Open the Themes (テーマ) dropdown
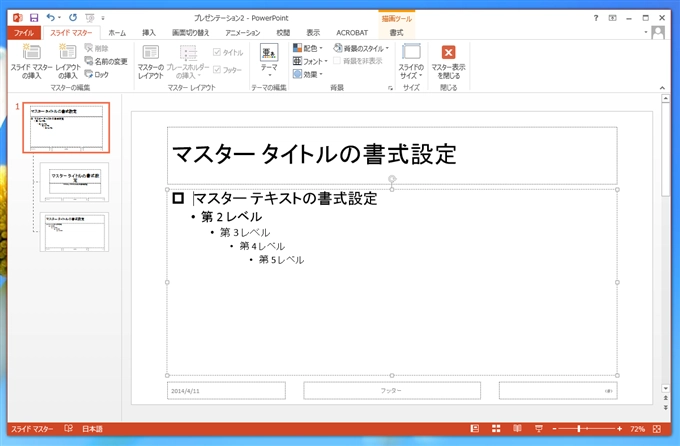Viewport: 680px width, 446px height. pos(269,61)
